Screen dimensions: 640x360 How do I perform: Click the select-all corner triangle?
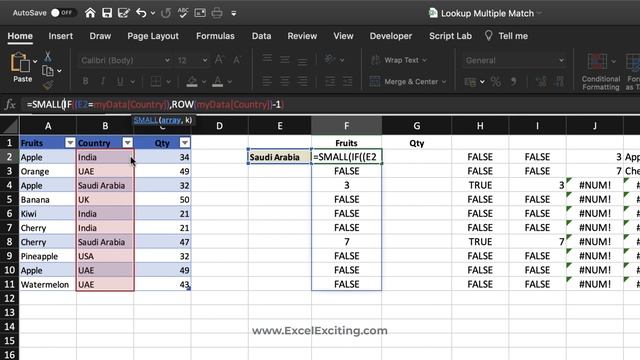coord(9,126)
